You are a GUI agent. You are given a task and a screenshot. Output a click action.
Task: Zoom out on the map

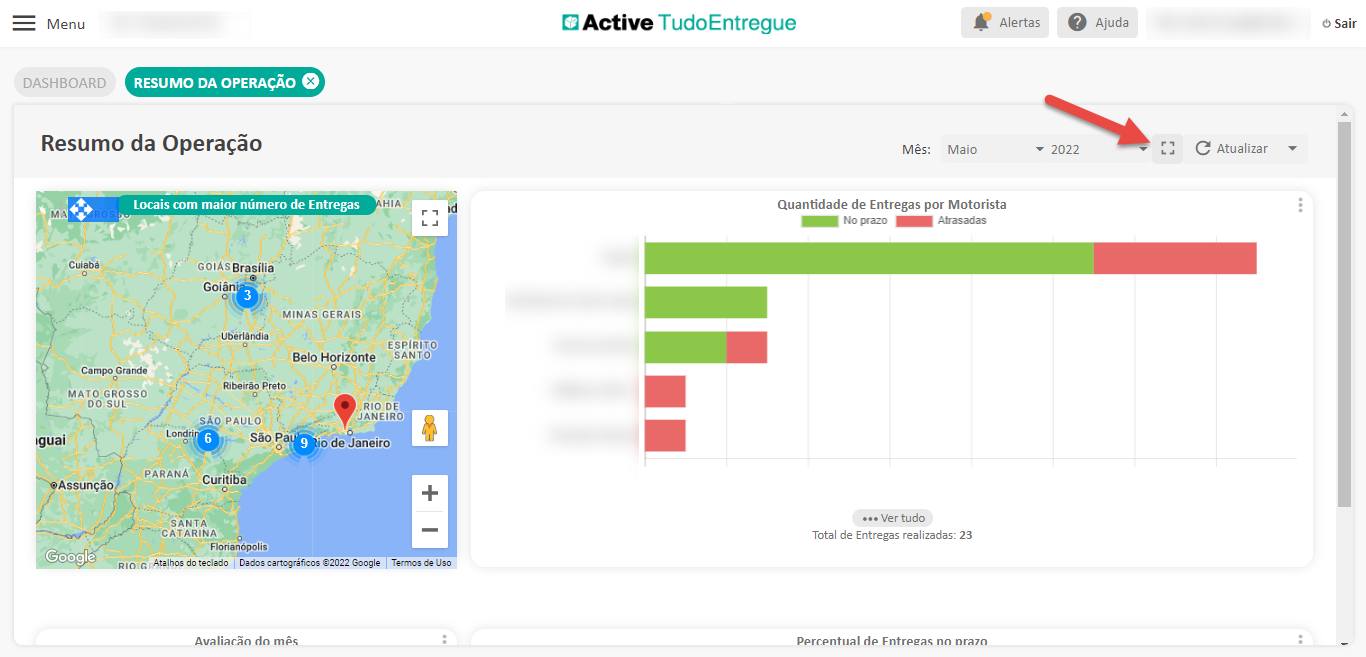(x=430, y=530)
